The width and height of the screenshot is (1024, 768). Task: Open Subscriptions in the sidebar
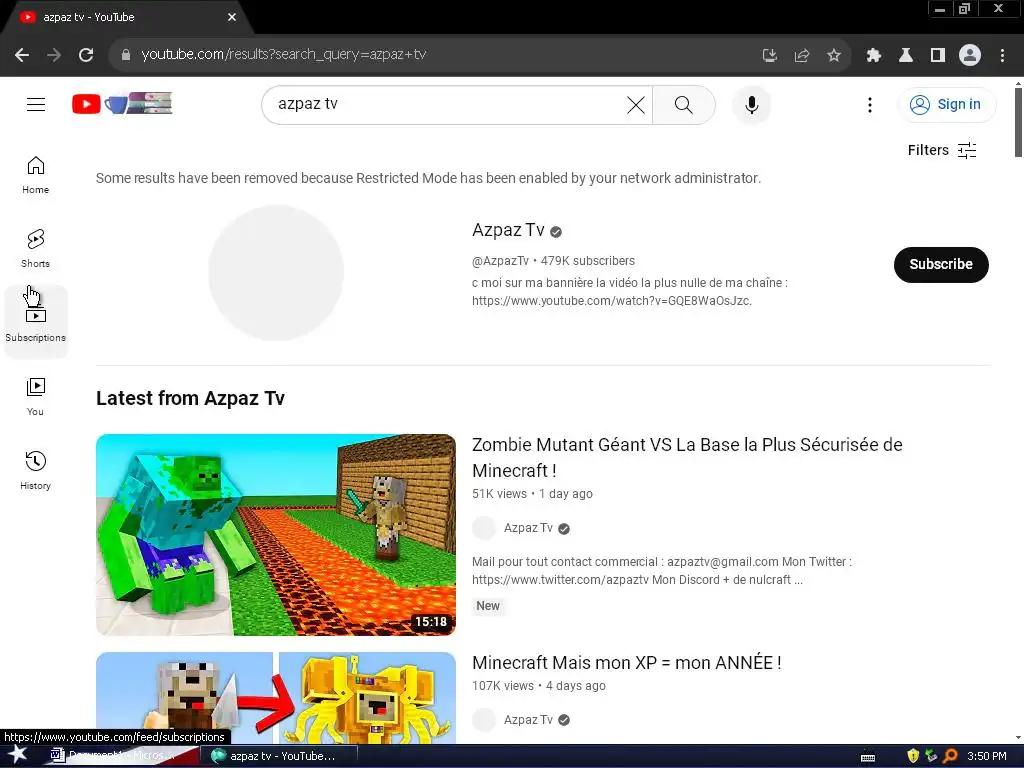pos(36,322)
